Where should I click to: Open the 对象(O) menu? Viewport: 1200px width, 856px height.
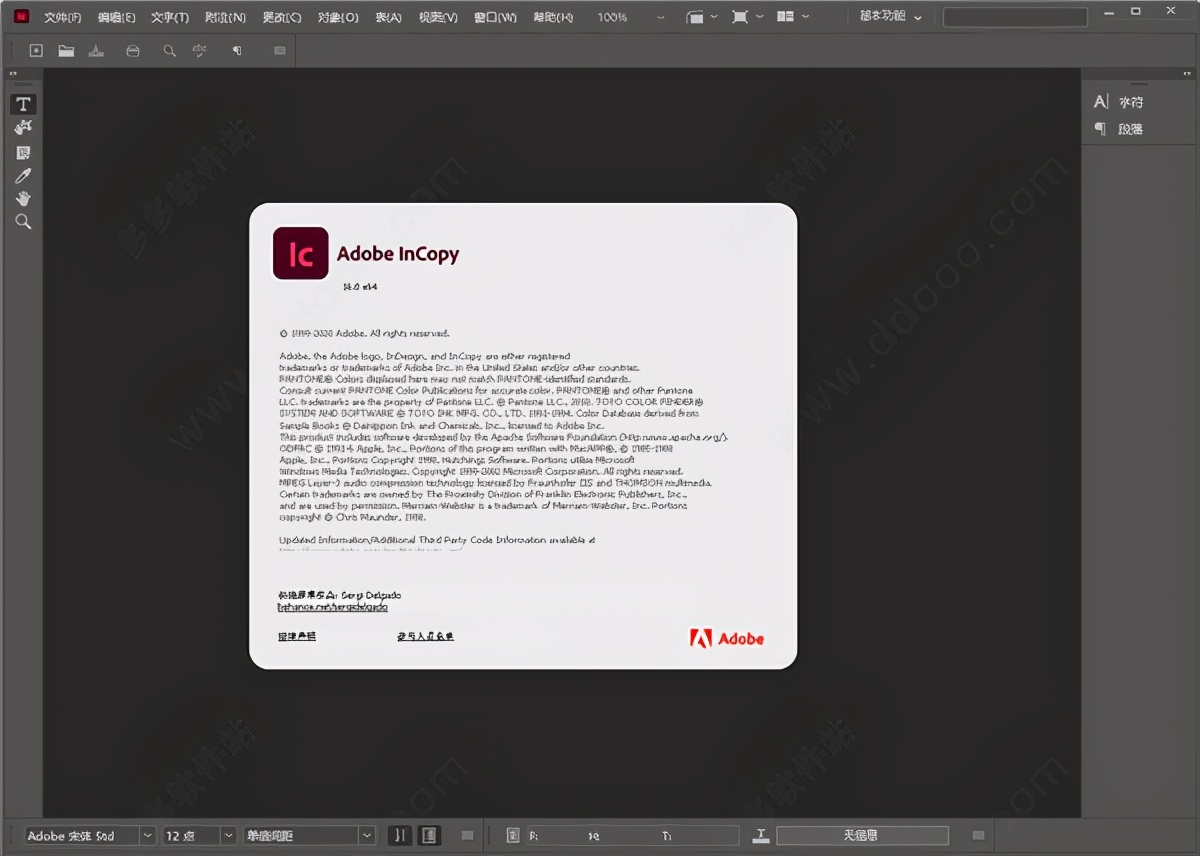tap(338, 17)
